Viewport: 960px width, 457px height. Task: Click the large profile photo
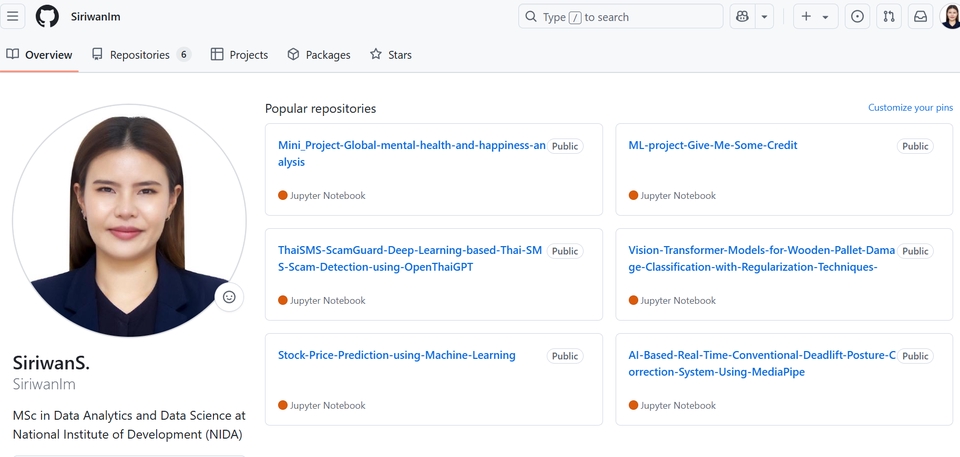point(129,220)
